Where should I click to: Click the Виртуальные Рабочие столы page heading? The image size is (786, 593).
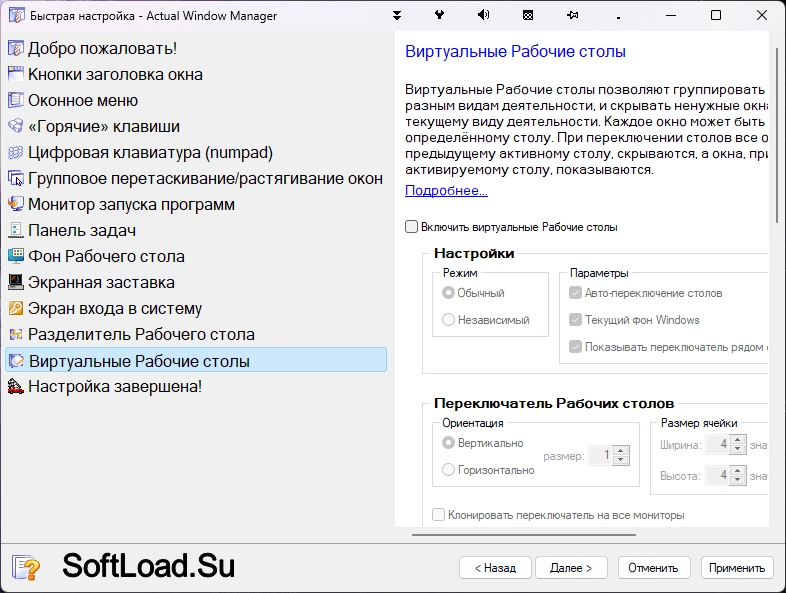pyautogui.click(x=515, y=51)
